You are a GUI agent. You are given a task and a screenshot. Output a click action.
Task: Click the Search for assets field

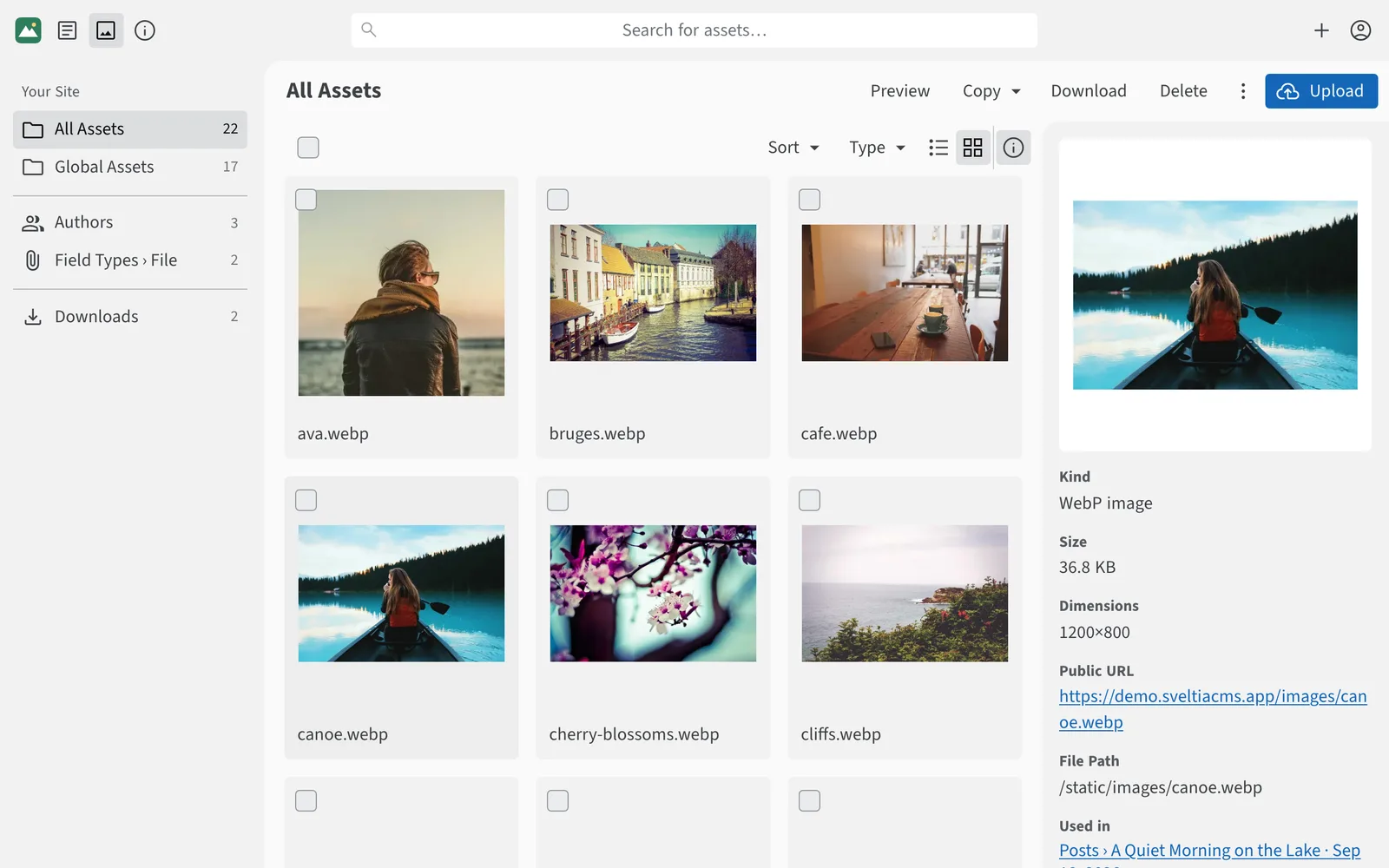pos(694,30)
